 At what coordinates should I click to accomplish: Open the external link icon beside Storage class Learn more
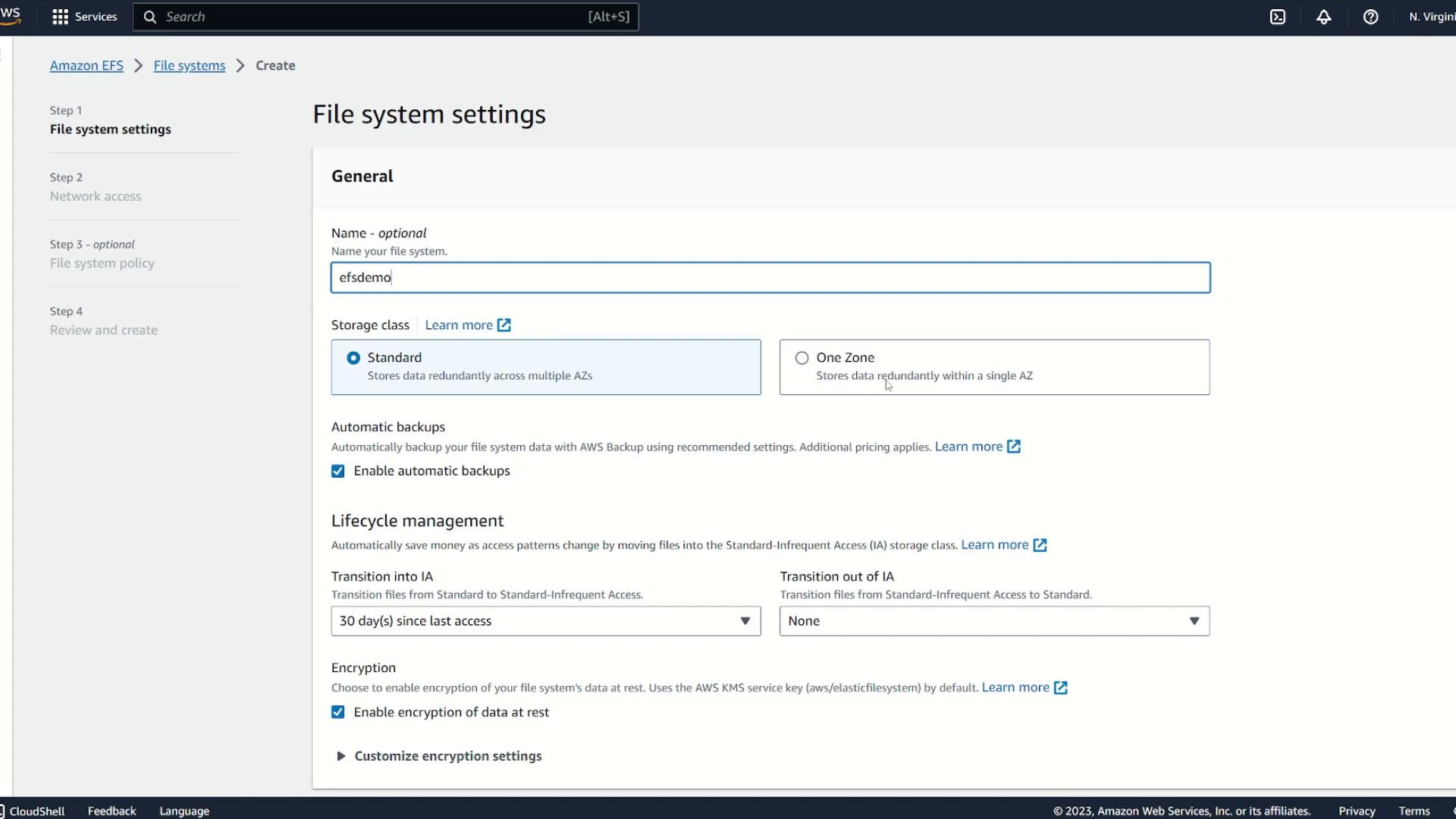[504, 325]
